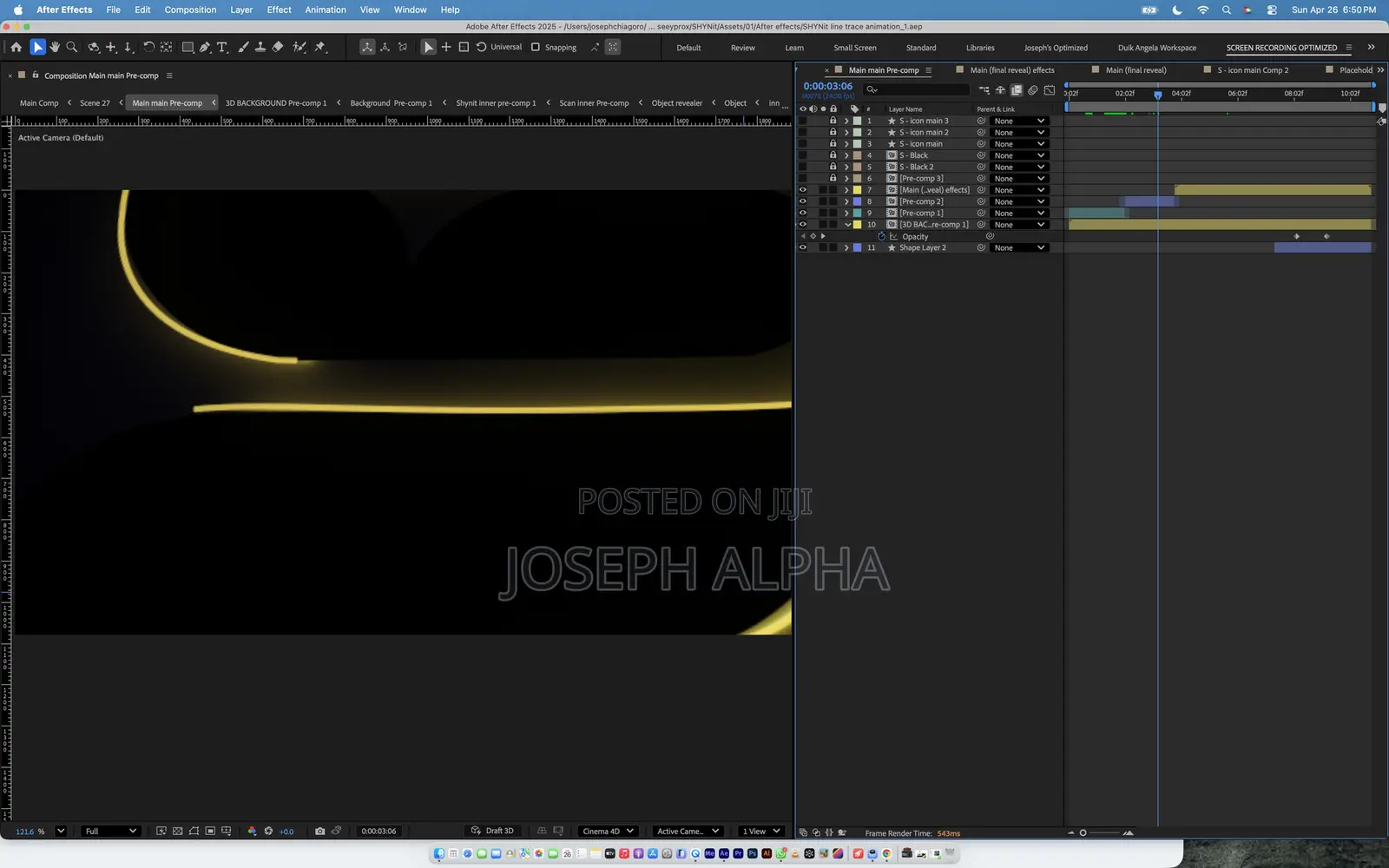Expand the S - icon main 3 layer
The width and height of the screenshot is (1389, 868).
pos(846,121)
